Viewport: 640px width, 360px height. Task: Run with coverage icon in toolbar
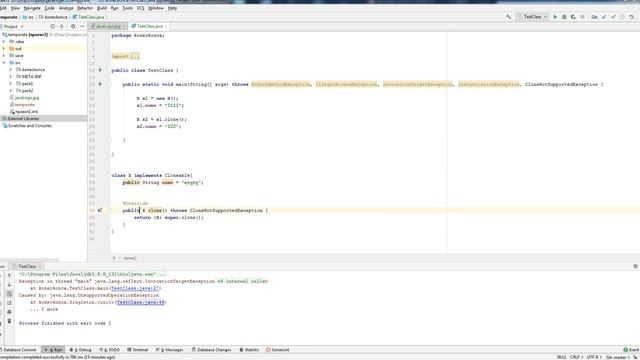tap(573, 17)
